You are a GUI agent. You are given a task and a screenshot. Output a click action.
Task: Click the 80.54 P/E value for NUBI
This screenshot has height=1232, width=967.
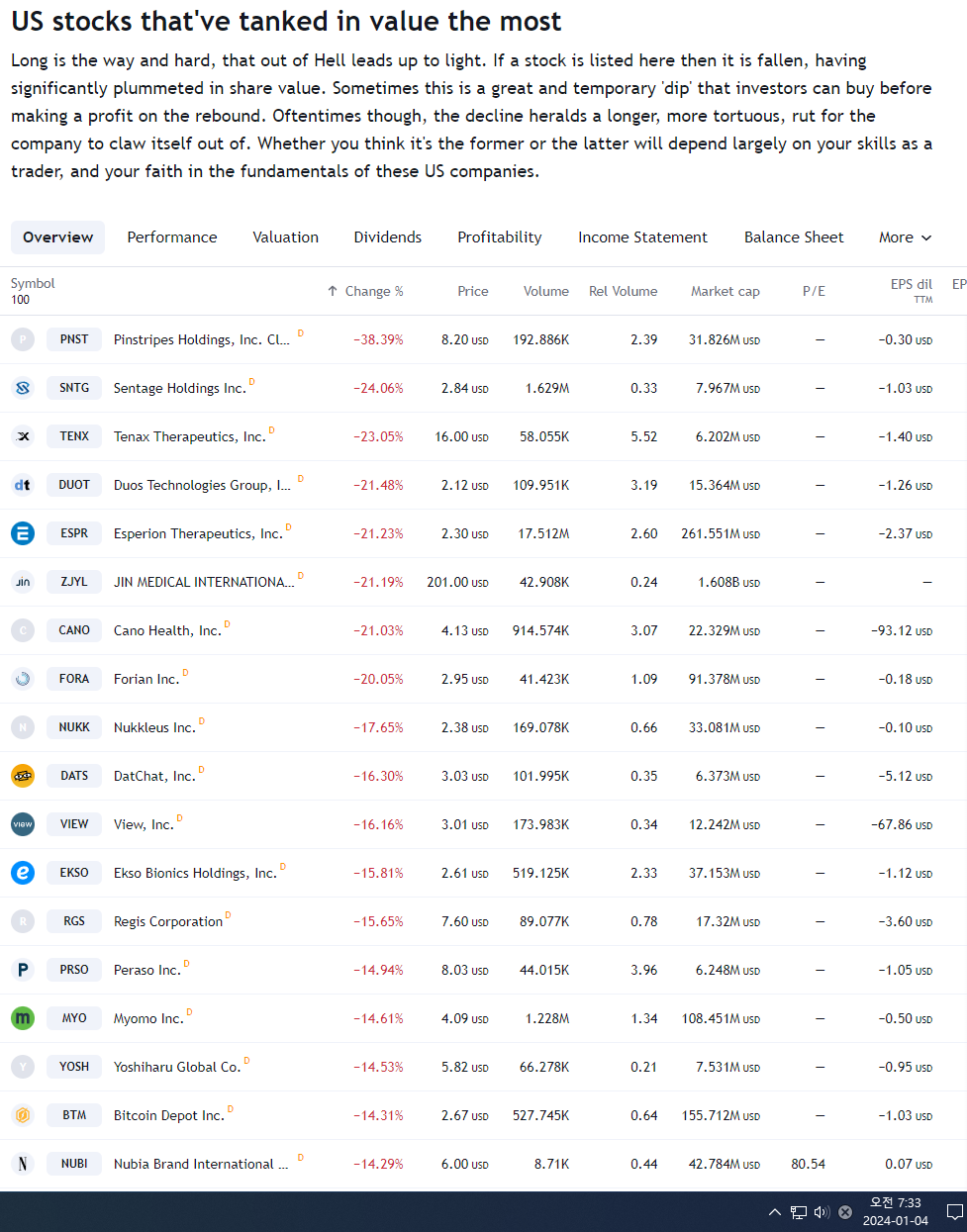(x=809, y=1164)
